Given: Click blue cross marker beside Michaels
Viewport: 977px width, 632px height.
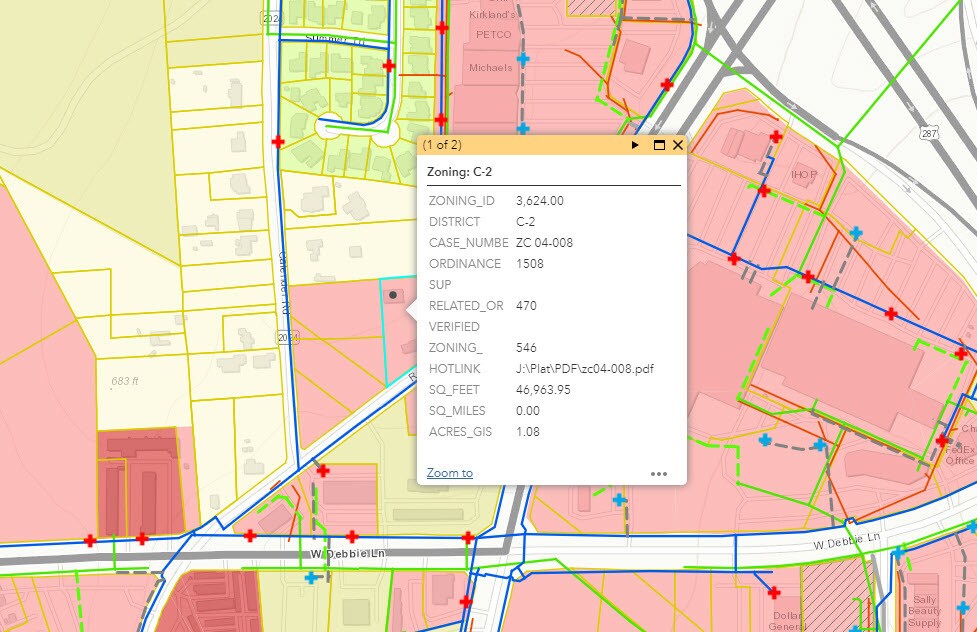Looking at the screenshot, I should click(x=522, y=60).
